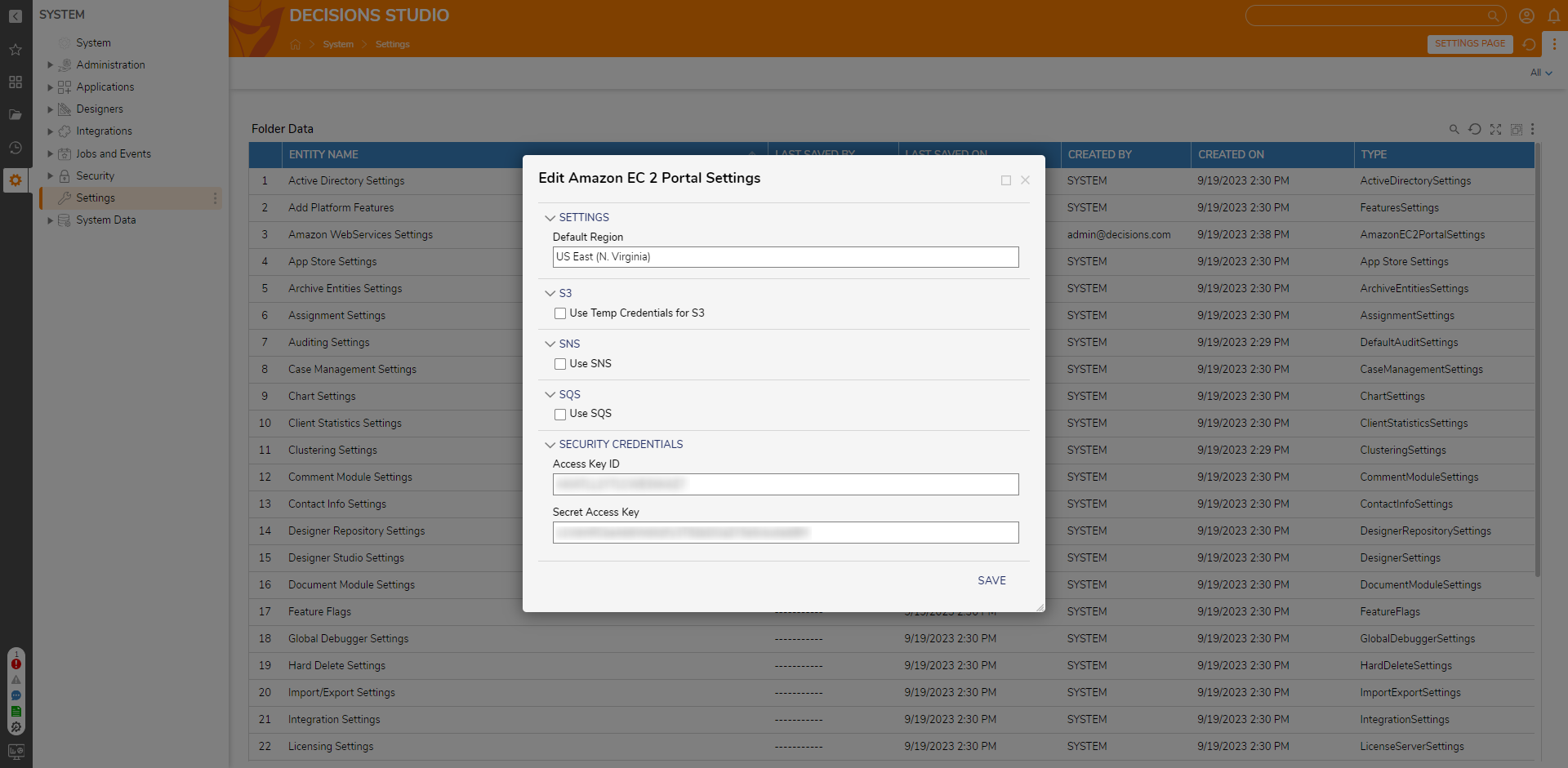Collapse the S3 section

[550, 294]
